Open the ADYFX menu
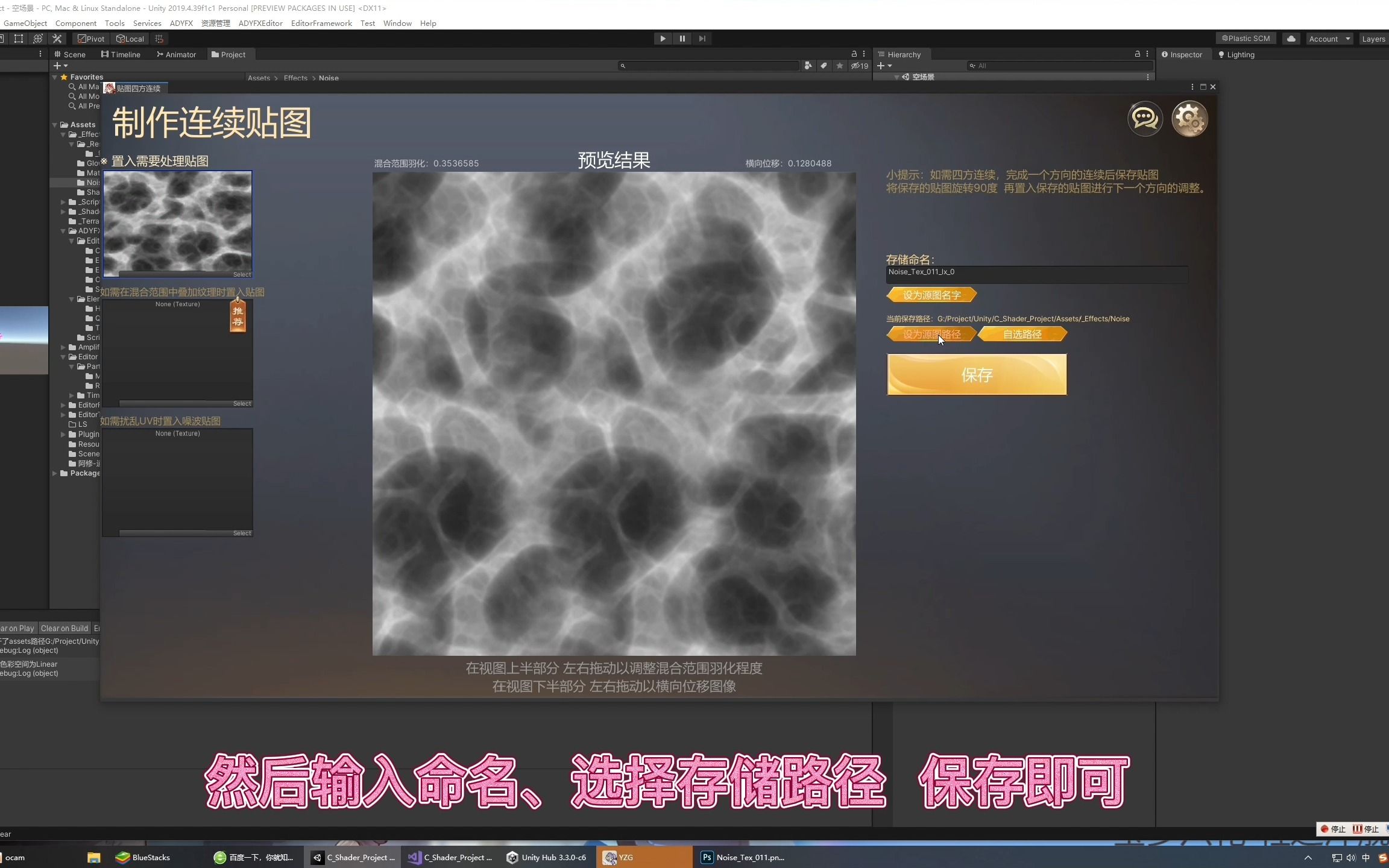Screen dimensions: 1389x868 (181, 23)
